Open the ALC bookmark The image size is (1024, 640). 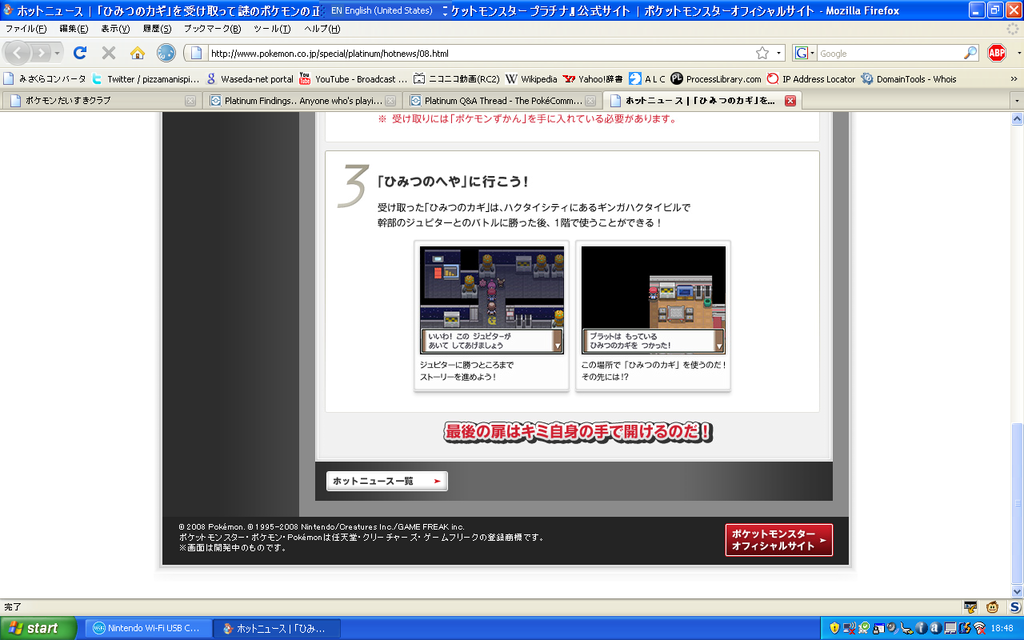pos(647,79)
